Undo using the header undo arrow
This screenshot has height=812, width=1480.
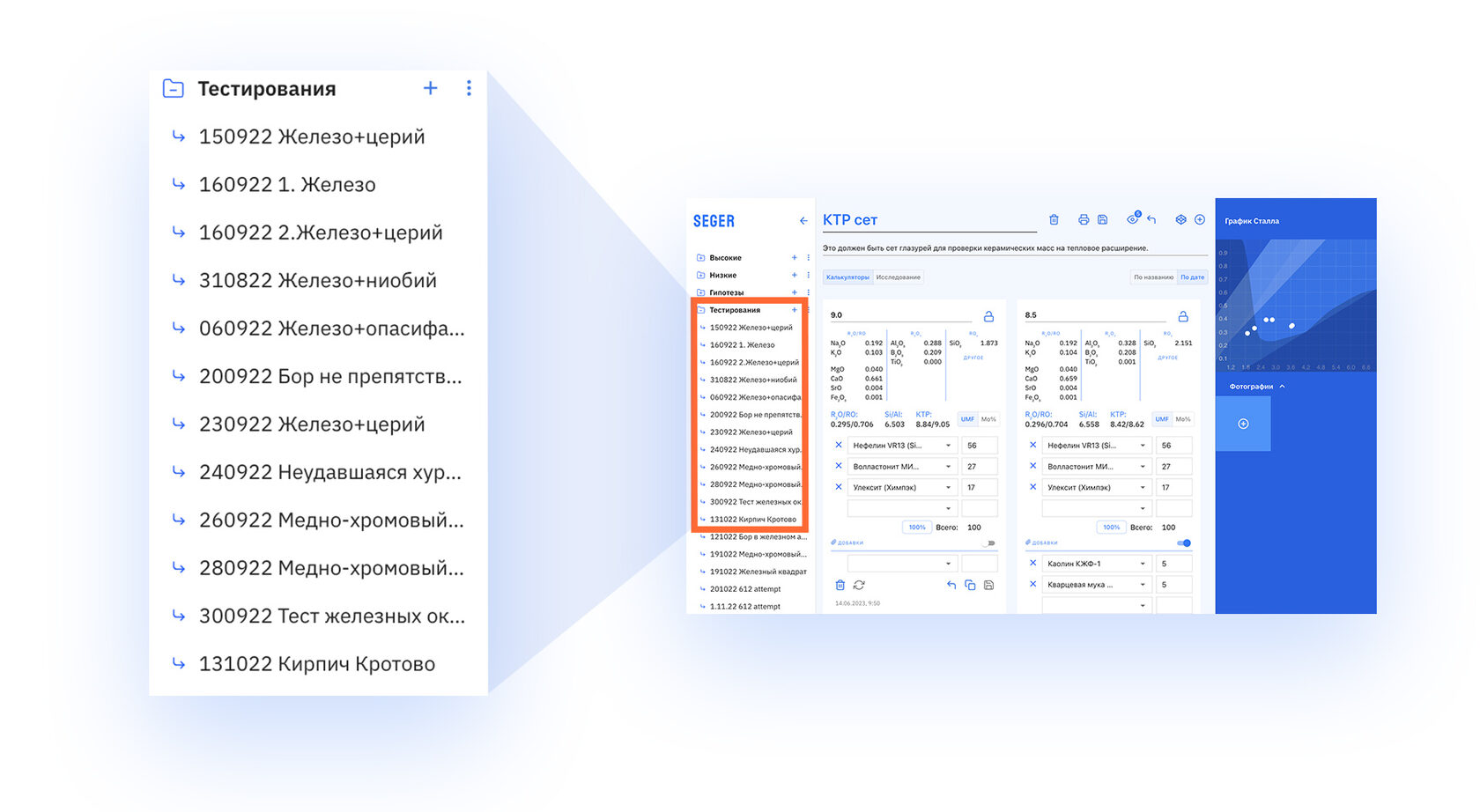1151,219
